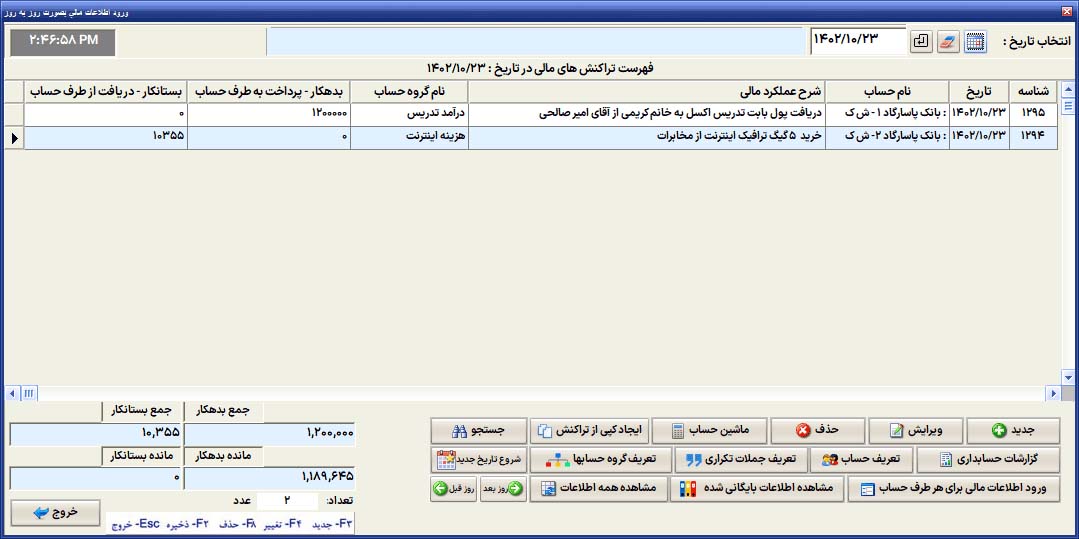The width and height of the screenshot is (1079, 539).
Task: Click the empty light-blue bar at top
Action: (x=535, y=41)
